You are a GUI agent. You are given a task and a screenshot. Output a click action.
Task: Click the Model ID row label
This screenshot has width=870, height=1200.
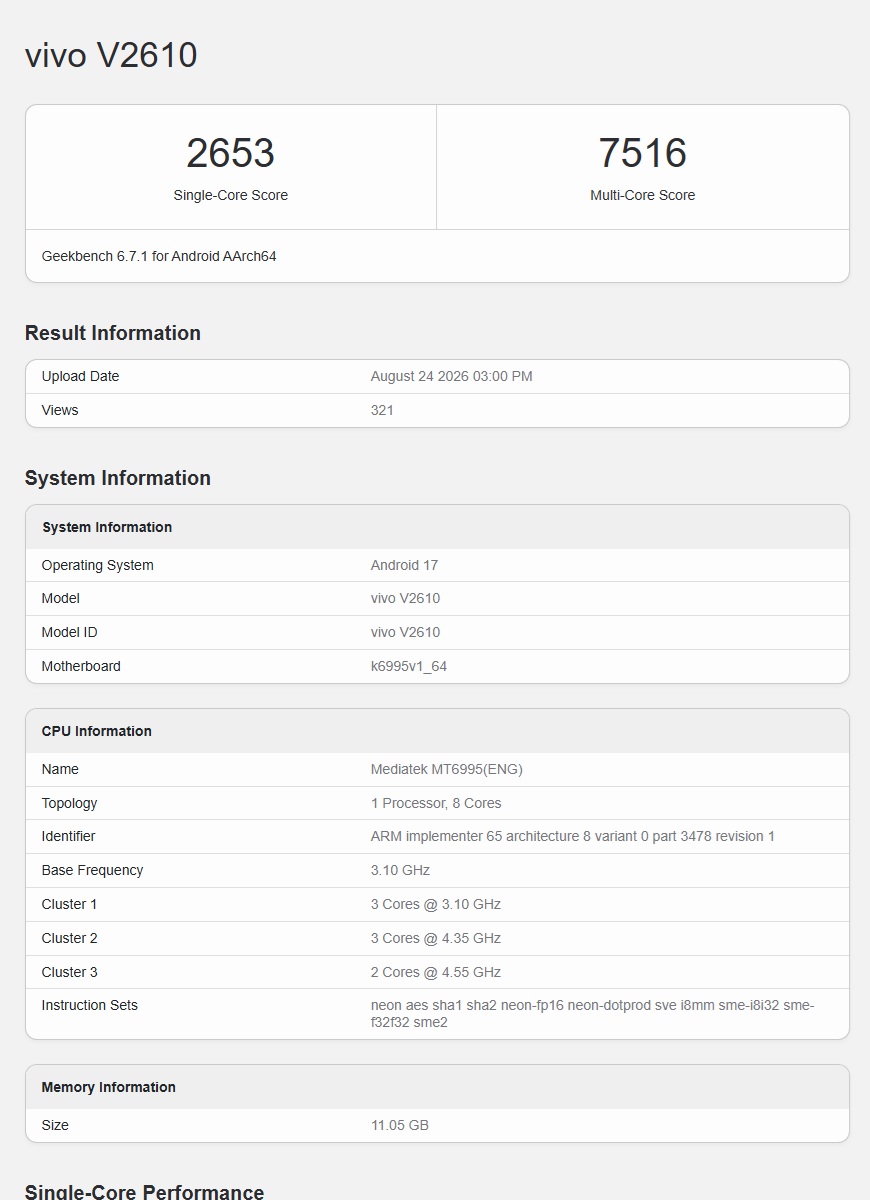click(70, 632)
